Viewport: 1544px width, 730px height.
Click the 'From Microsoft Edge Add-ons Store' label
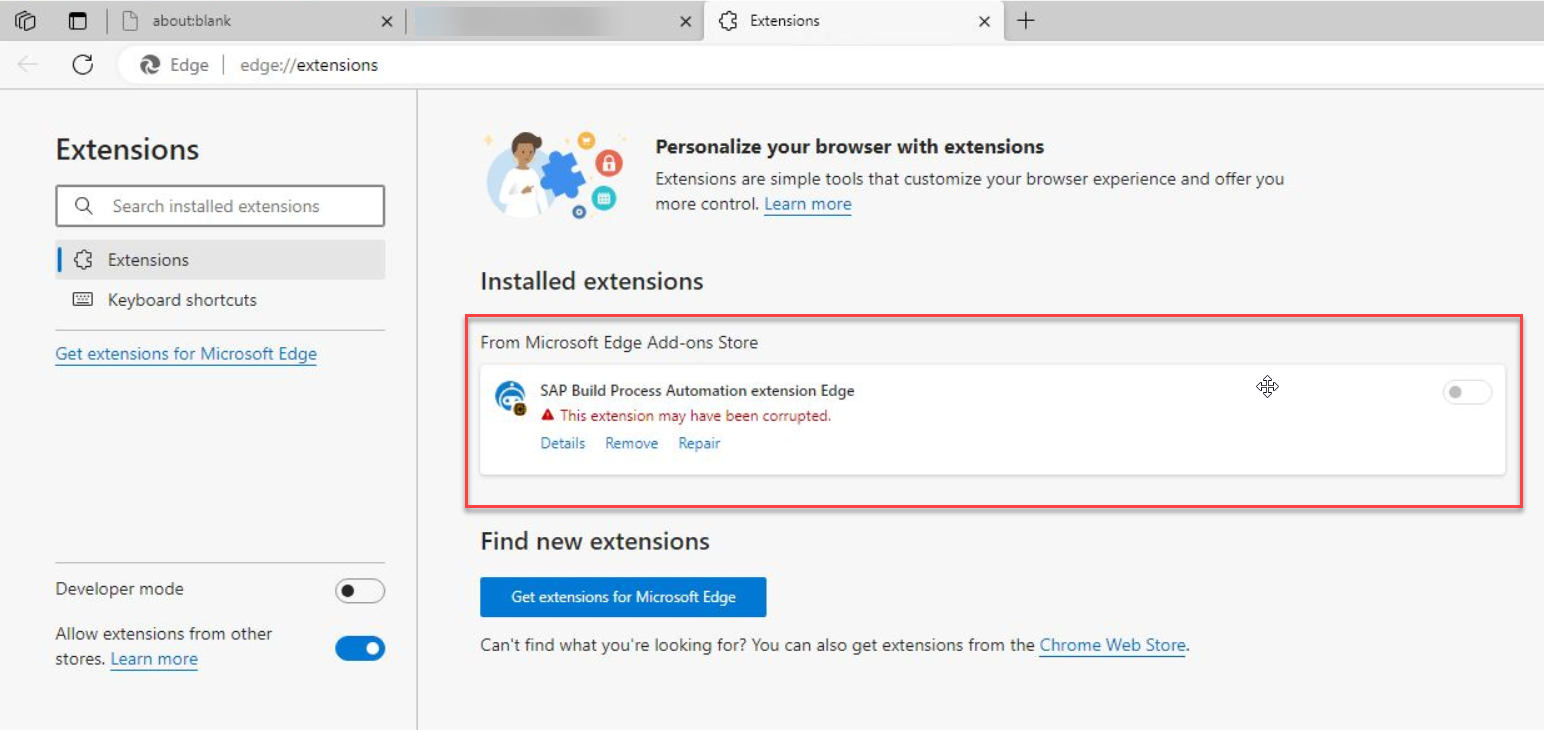(619, 343)
